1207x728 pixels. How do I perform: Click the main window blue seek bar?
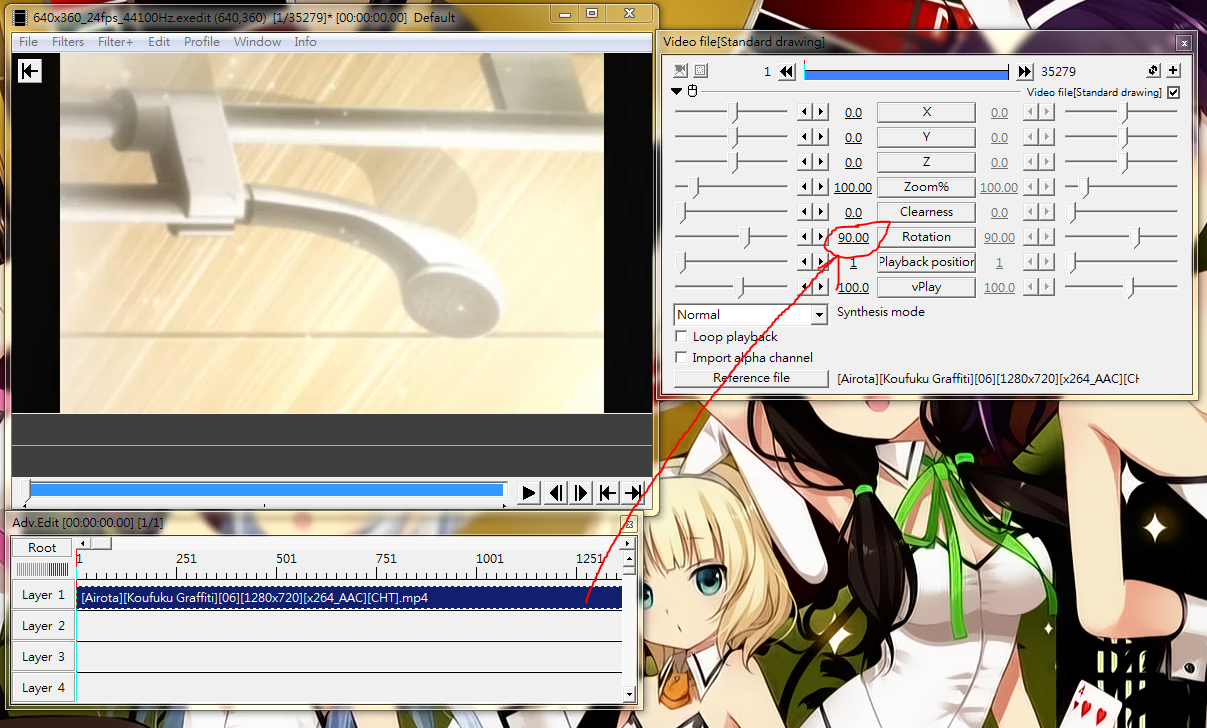coord(267,490)
